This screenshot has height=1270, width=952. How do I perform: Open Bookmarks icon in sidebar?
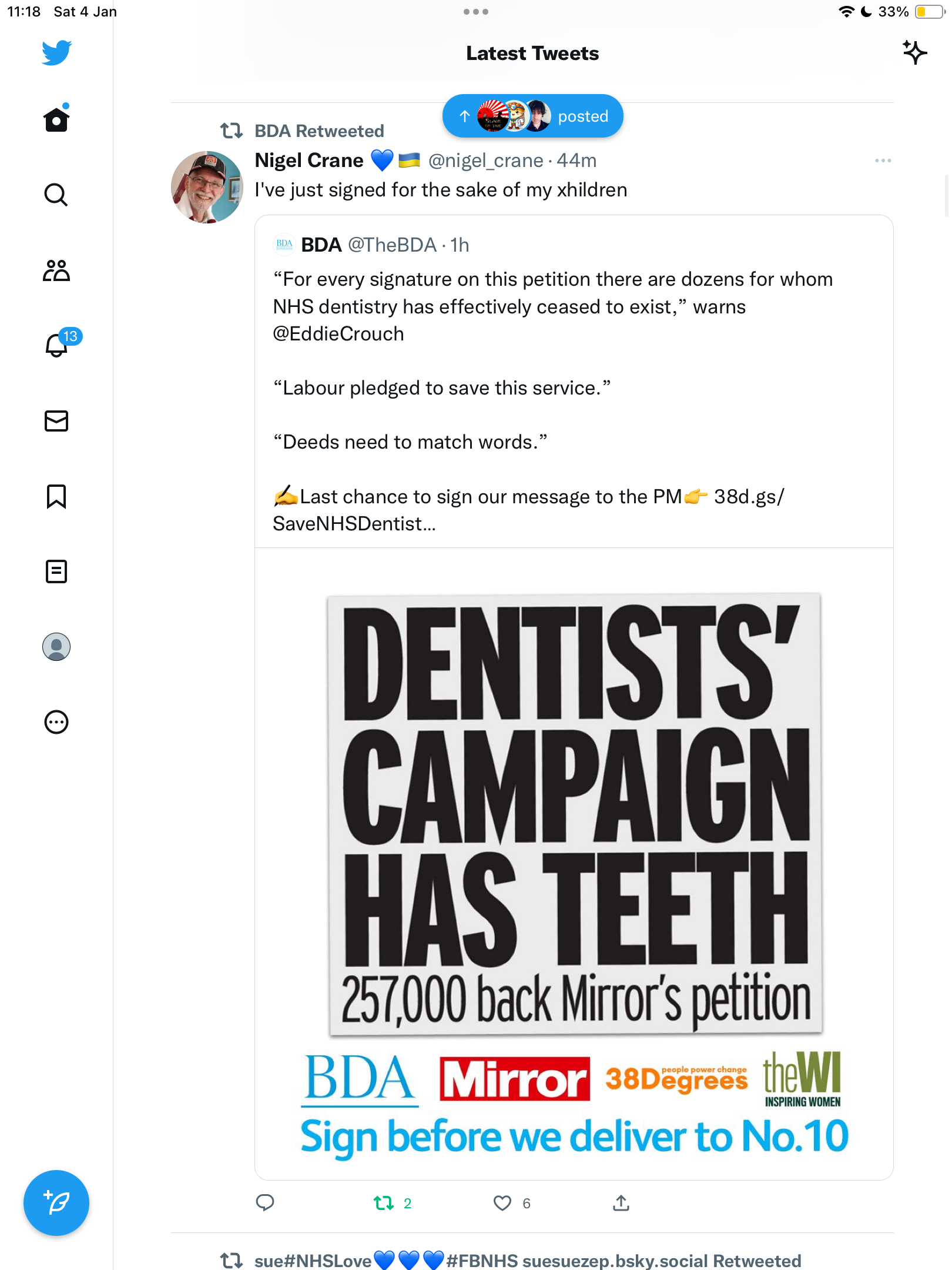pos(56,496)
